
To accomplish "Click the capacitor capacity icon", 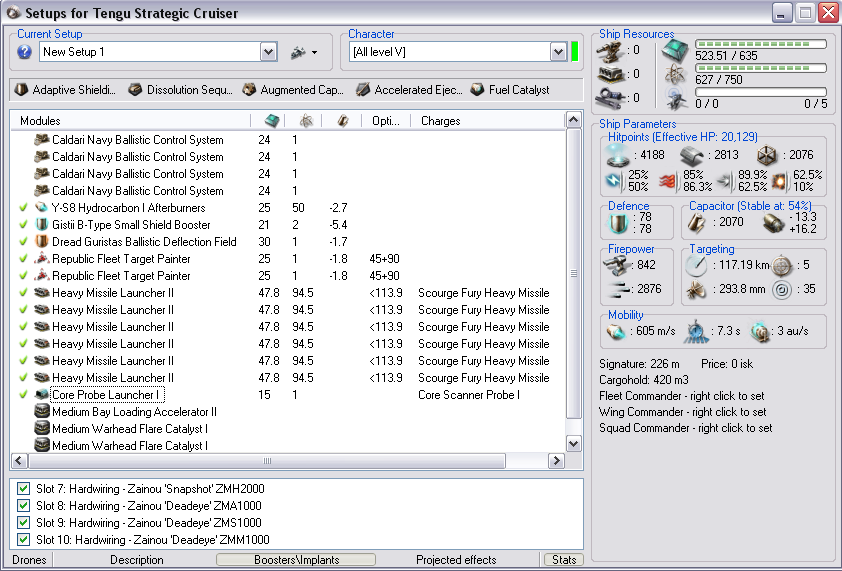I will click(x=696, y=223).
